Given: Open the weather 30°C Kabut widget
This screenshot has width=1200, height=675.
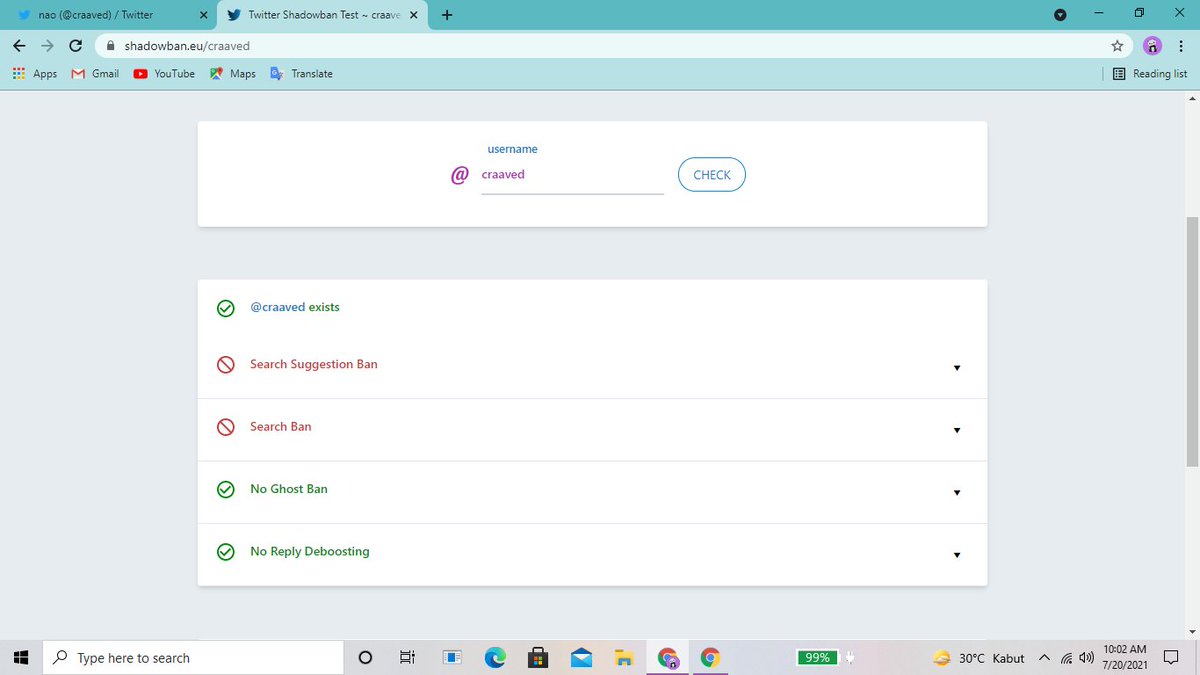Looking at the screenshot, I should click(x=979, y=658).
